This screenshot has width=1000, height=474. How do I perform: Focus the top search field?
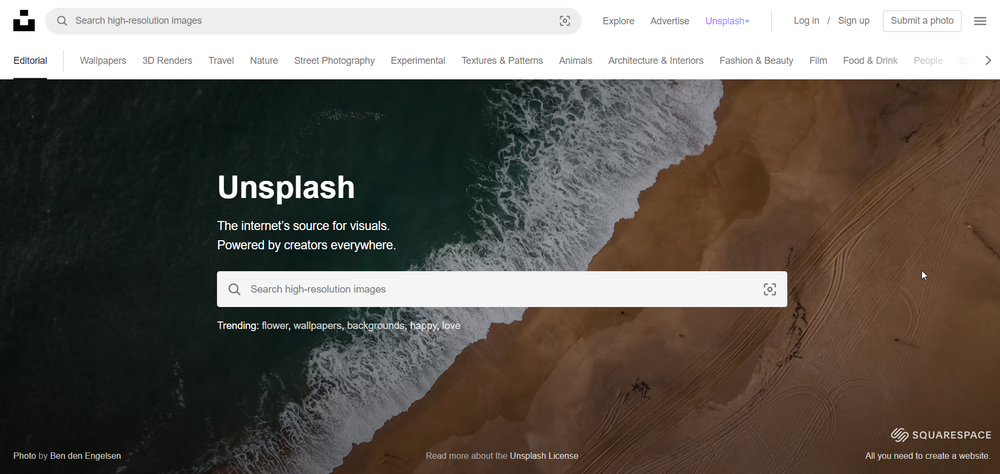(x=313, y=21)
